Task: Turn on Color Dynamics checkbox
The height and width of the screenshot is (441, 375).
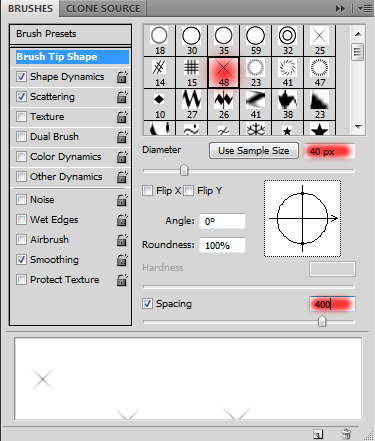Action: pyautogui.click(x=21, y=157)
